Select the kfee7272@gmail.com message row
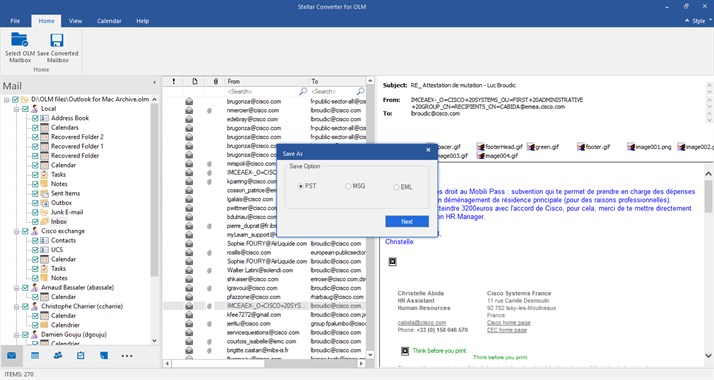 pyautogui.click(x=264, y=315)
